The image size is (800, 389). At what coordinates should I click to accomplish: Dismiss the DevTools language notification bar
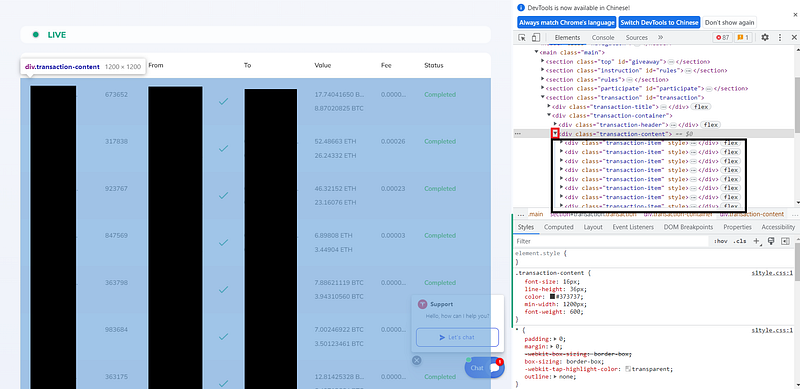[795, 15]
